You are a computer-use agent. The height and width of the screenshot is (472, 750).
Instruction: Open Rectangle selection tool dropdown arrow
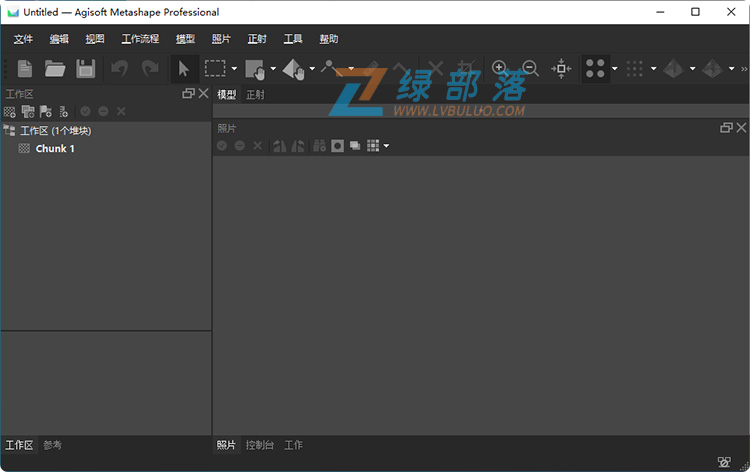click(234, 68)
